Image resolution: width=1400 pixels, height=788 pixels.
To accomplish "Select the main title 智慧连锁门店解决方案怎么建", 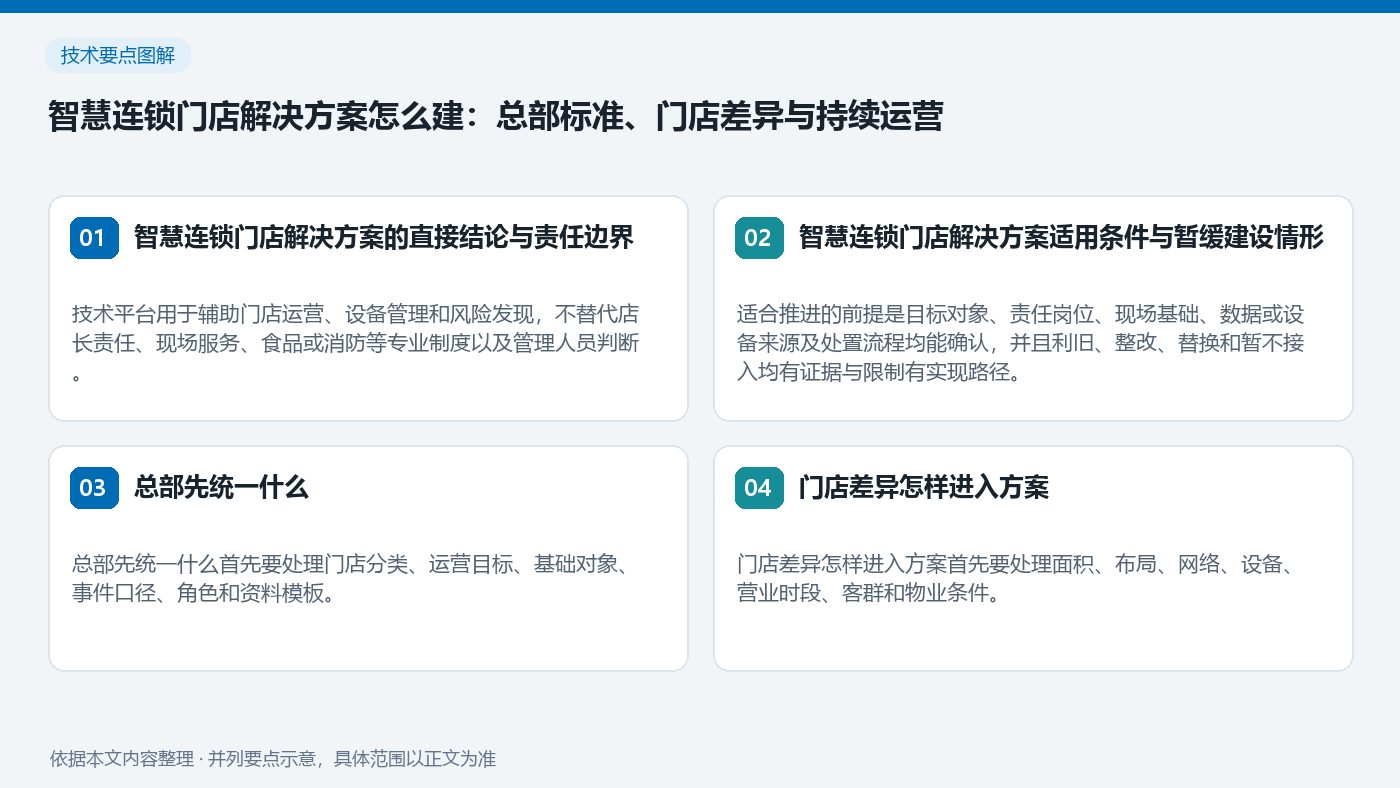I will point(495,117).
